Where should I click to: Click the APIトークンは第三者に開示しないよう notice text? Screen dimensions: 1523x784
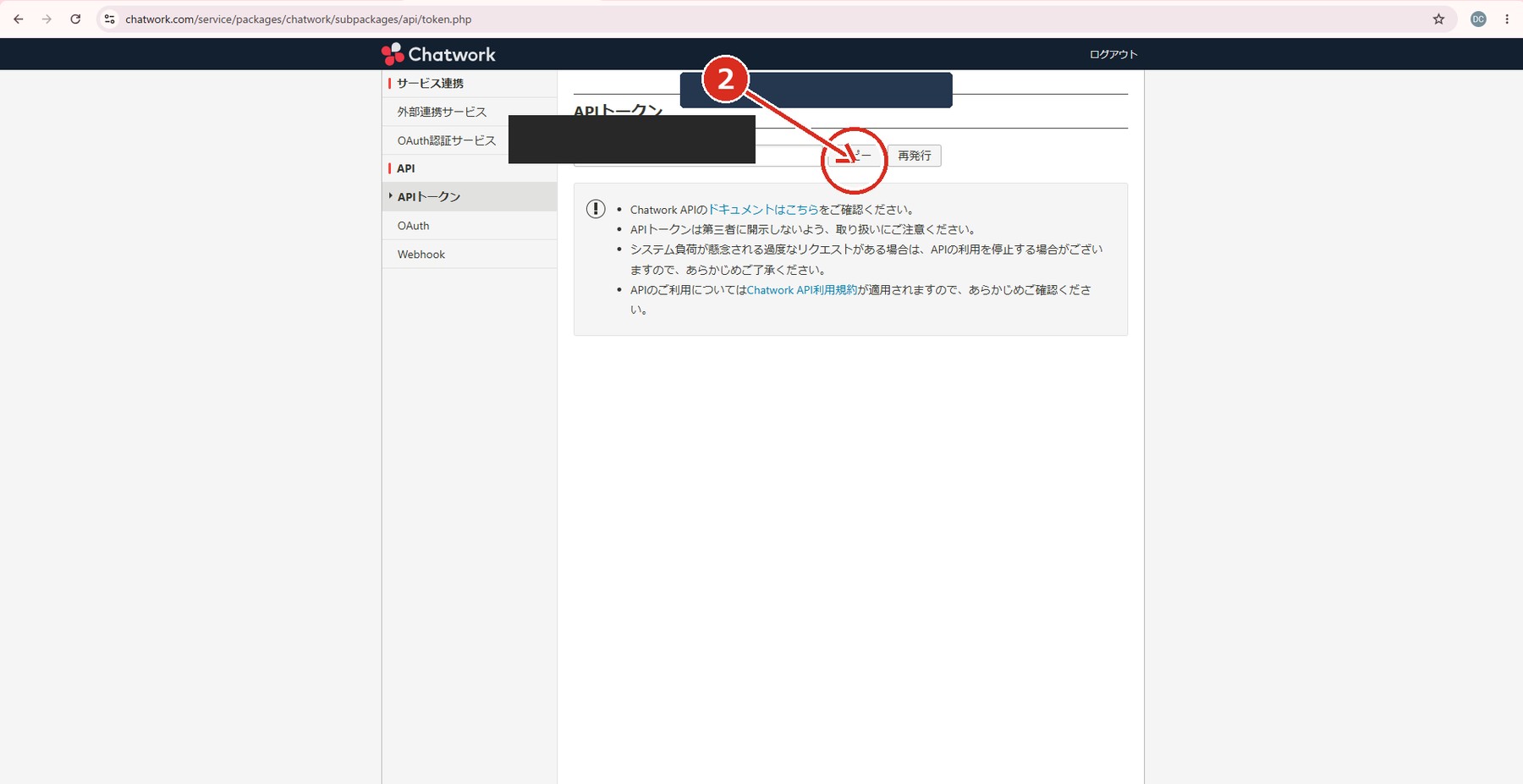click(x=803, y=229)
